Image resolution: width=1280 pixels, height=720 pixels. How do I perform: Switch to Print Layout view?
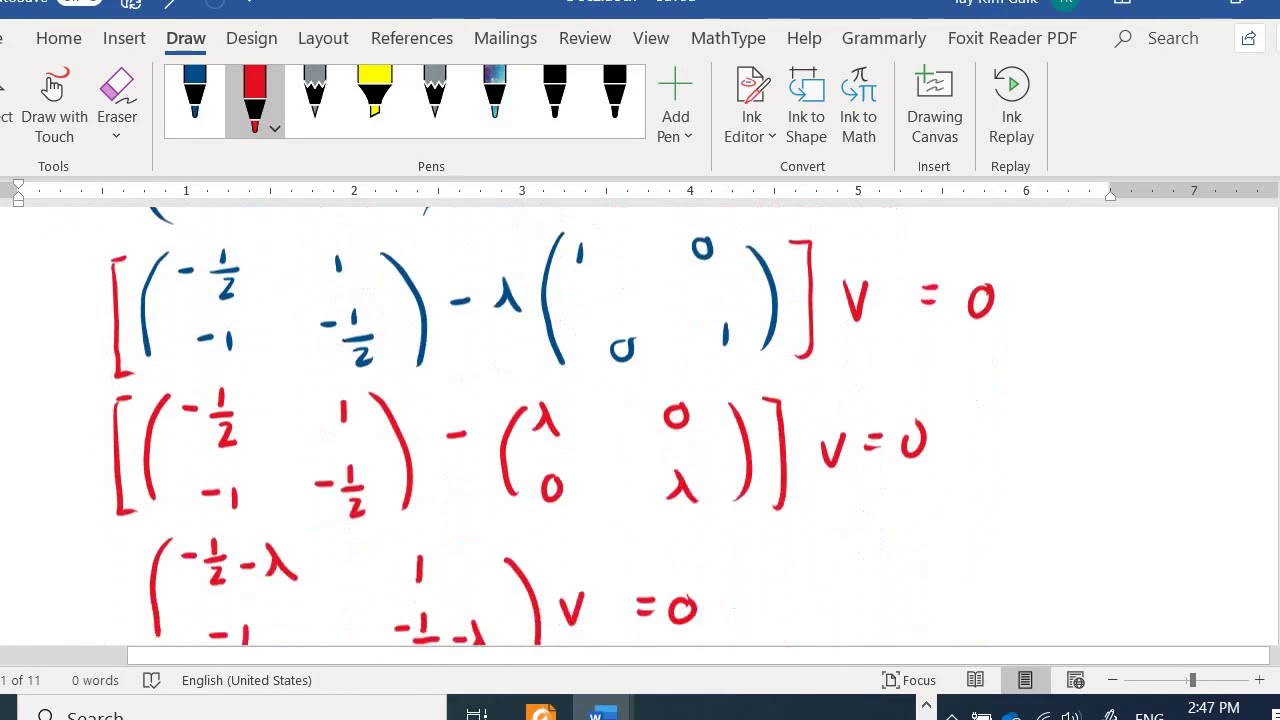coord(1025,680)
